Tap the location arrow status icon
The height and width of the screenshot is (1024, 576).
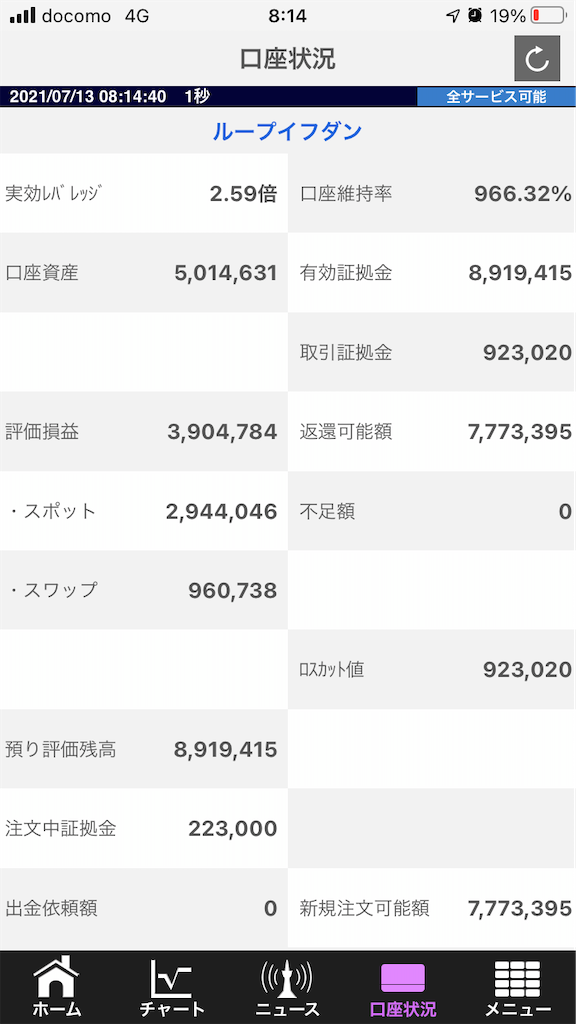coord(453,16)
